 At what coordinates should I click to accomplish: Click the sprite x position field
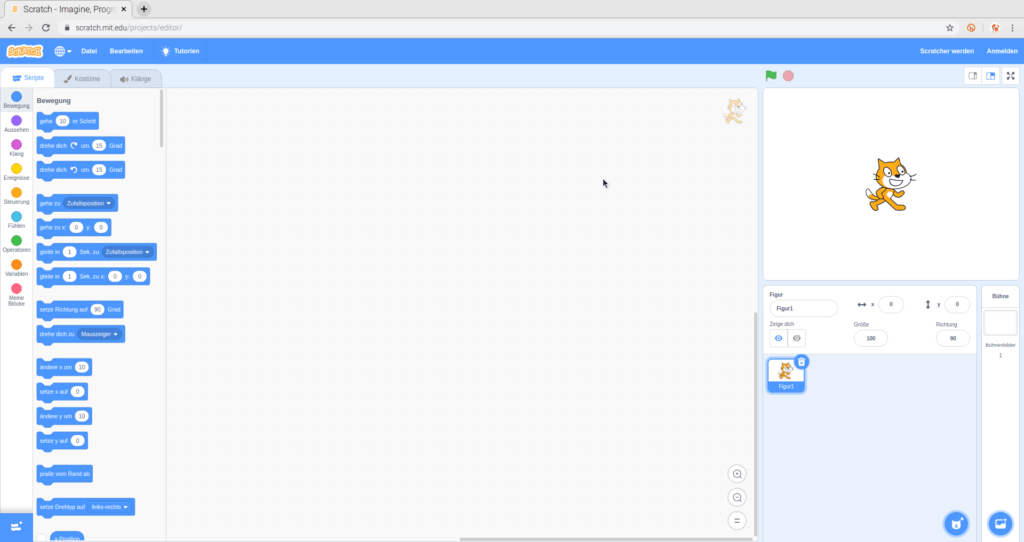(x=891, y=304)
